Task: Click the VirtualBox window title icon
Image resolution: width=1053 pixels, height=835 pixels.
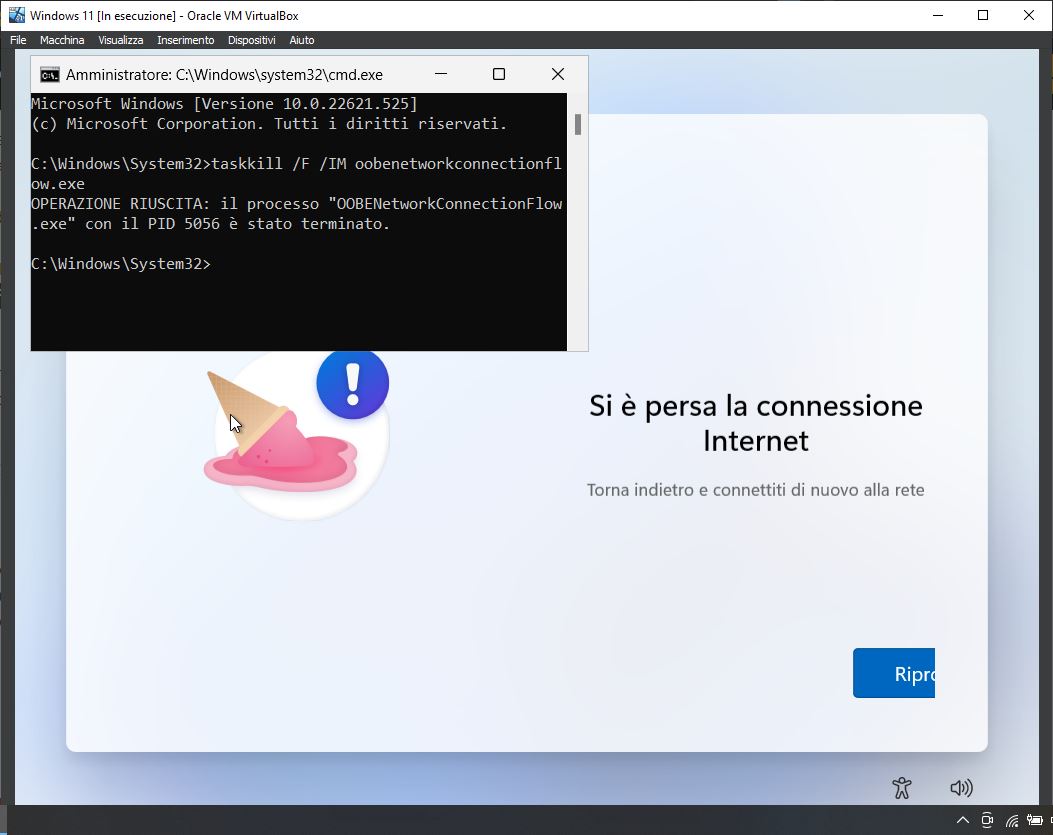Action: [x=17, y=15]
